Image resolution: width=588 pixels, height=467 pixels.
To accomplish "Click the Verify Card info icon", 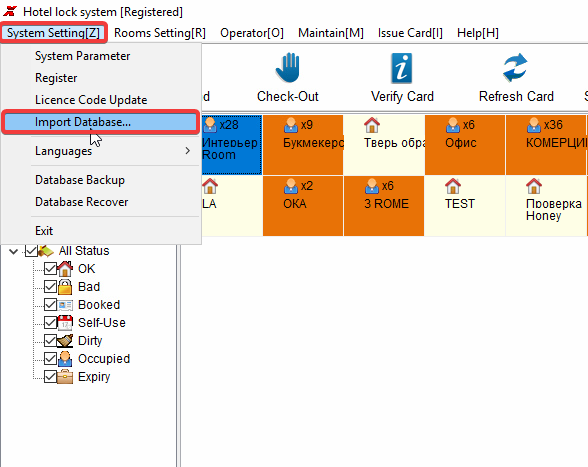I will click(402, 68).
